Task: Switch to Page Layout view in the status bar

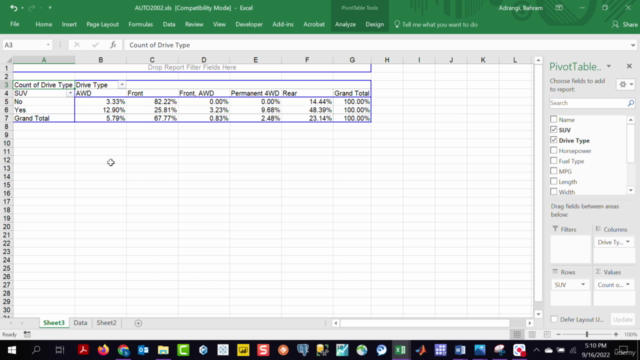Action: [x=532, y=334]
